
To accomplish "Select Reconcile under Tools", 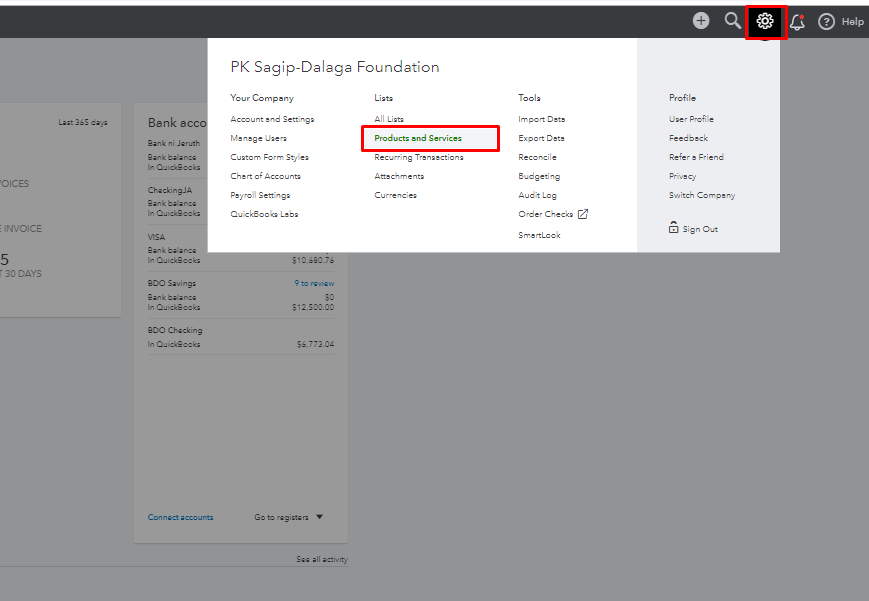I will [x=537, y=157].
